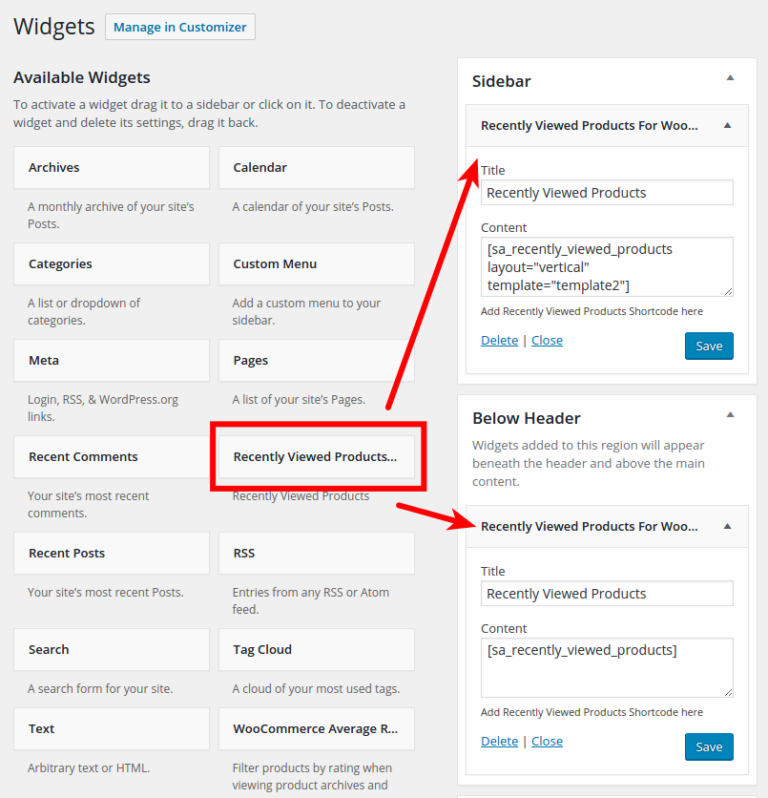
Task: Click the Below Header Content textarea
Action: tap(606, 667)
